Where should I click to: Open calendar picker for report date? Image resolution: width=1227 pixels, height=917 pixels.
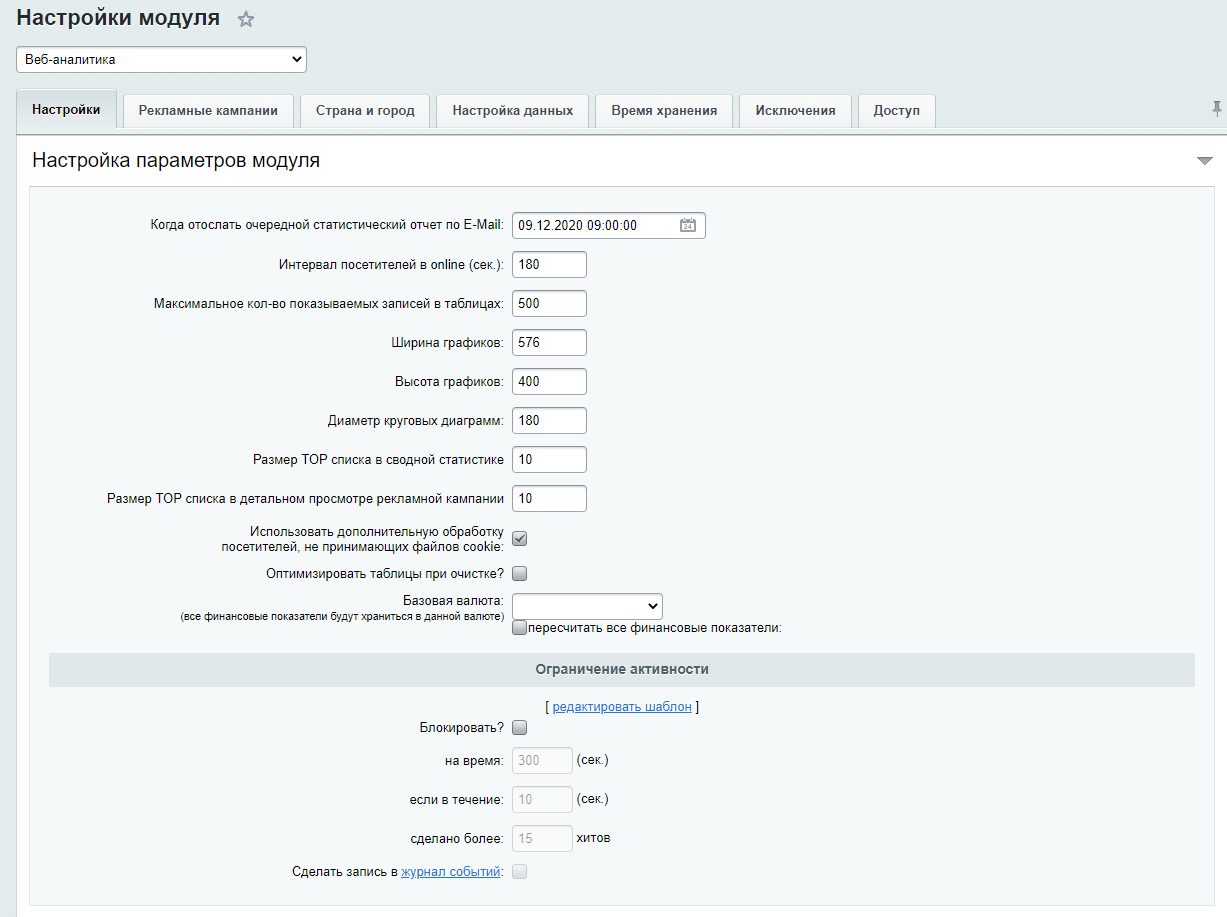pos(687,226)
